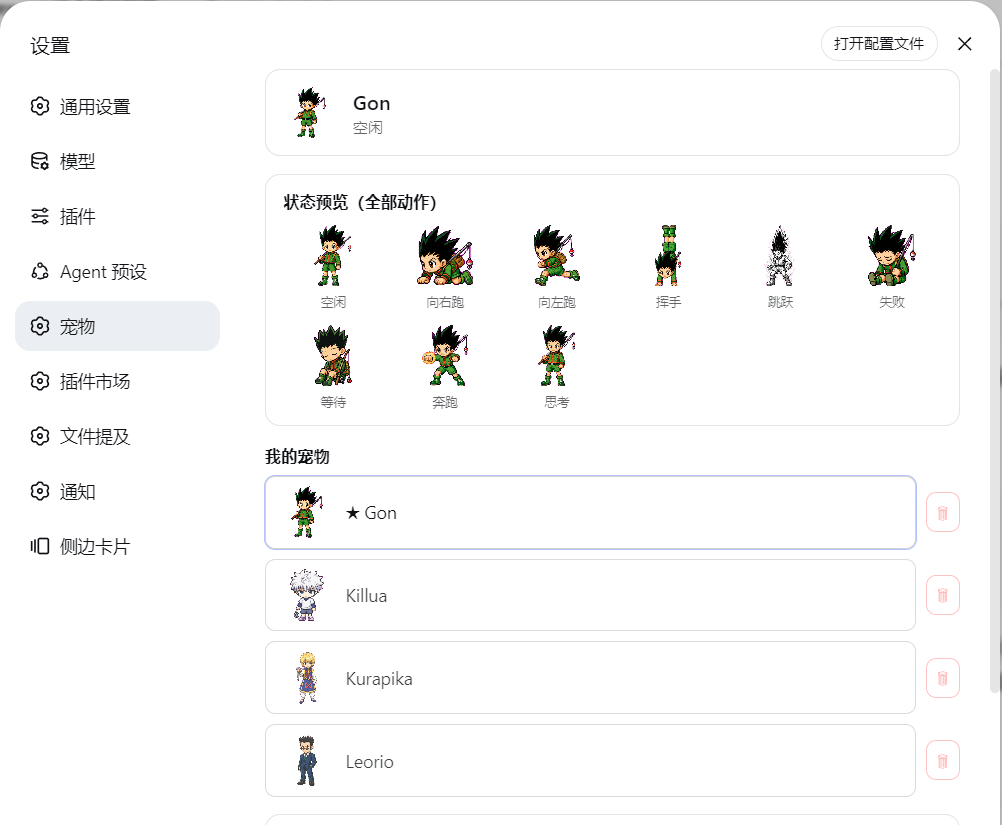Viewport: 1002px width, 825px height.
Task: Click the sliders icon beside 插件
Action: (x=40, y=216)
